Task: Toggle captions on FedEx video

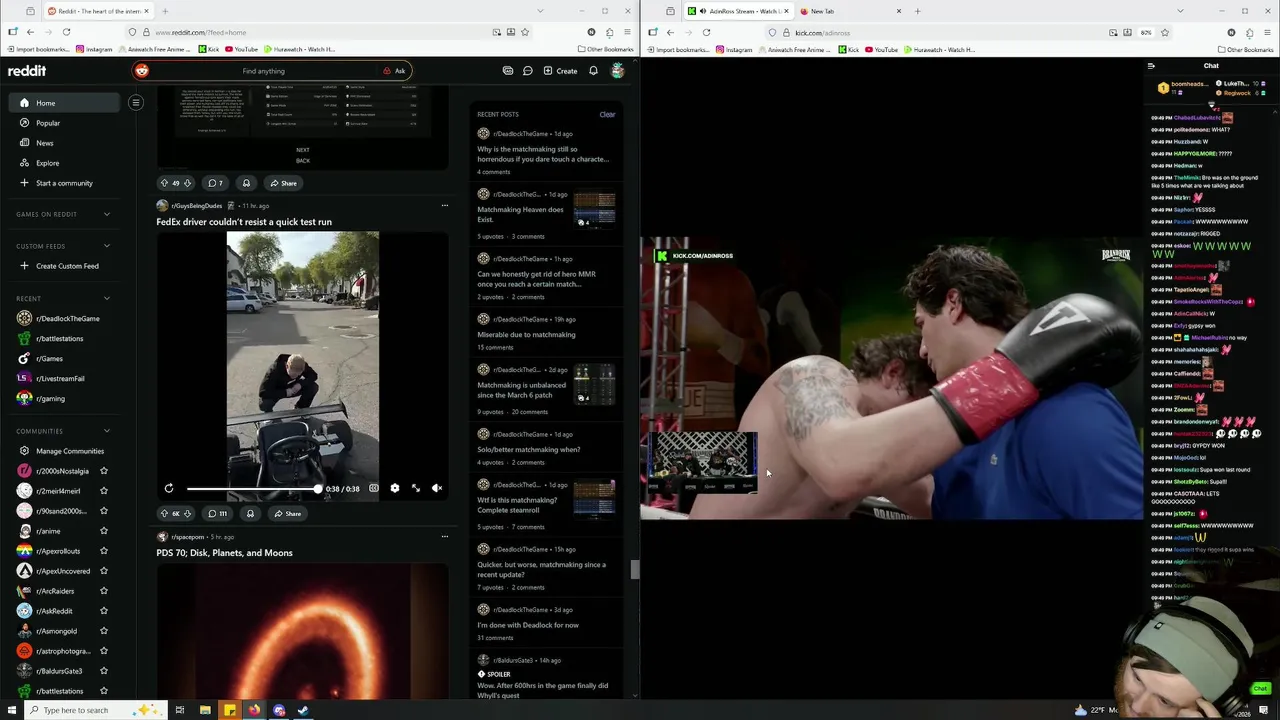Action: coord(374,488)
